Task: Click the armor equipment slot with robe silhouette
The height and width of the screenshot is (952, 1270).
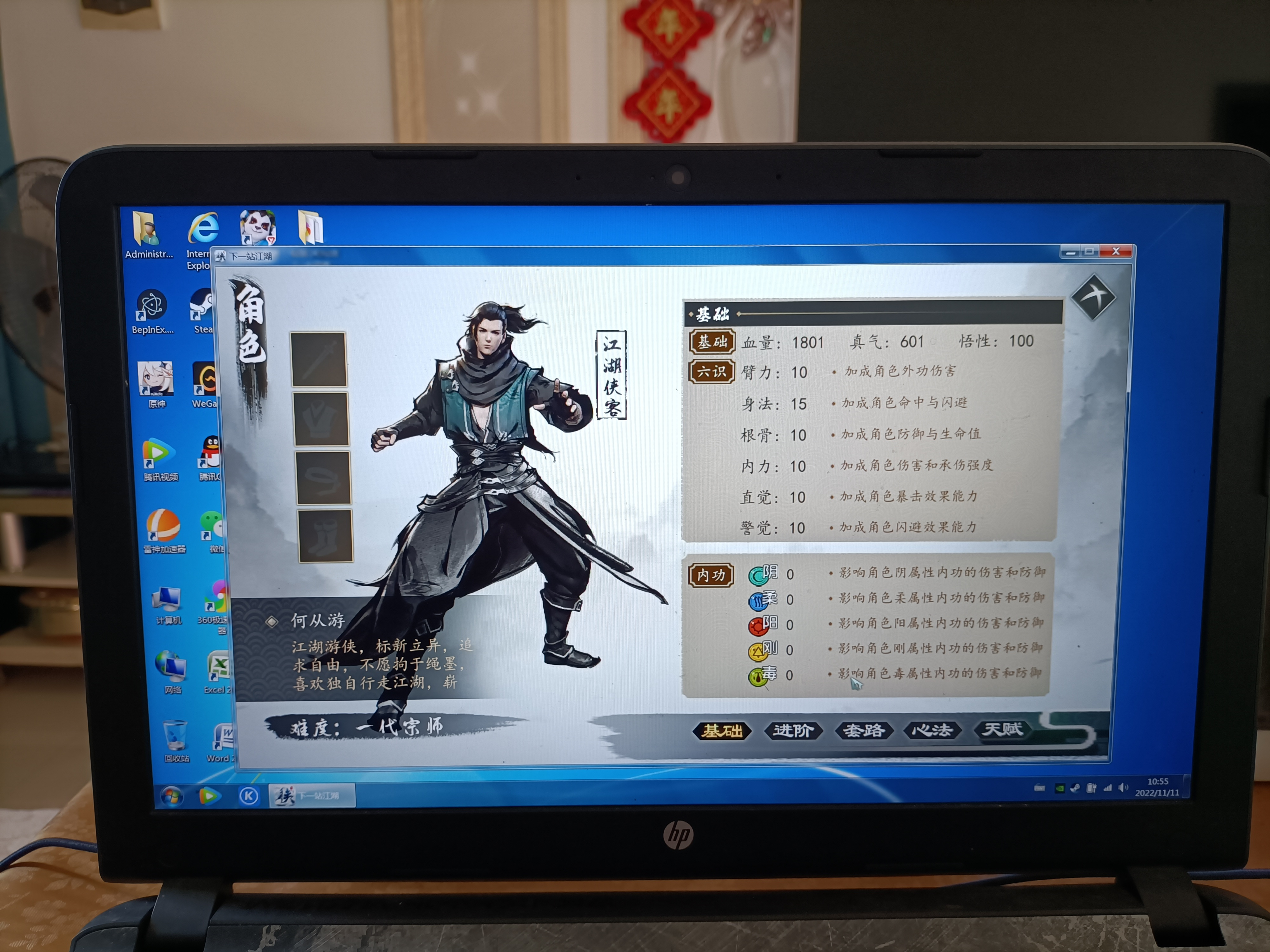Action: pyautogui.click(x=322, y=419)
